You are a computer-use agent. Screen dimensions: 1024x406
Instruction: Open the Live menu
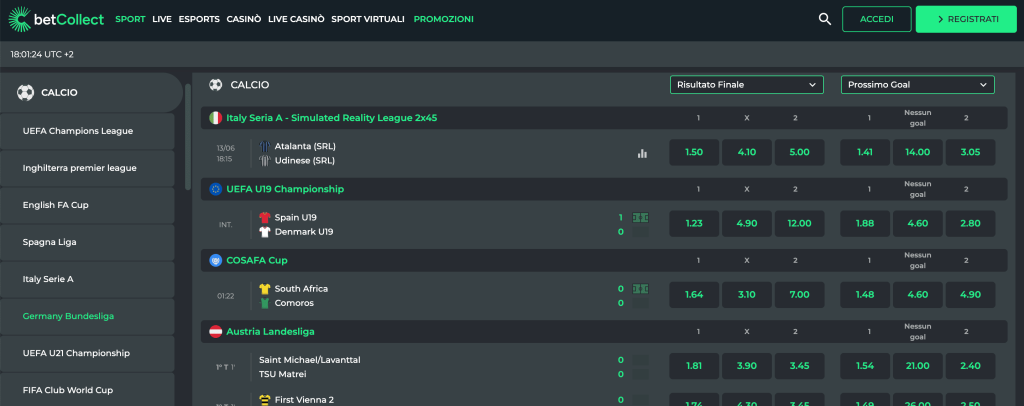(162, 19)
